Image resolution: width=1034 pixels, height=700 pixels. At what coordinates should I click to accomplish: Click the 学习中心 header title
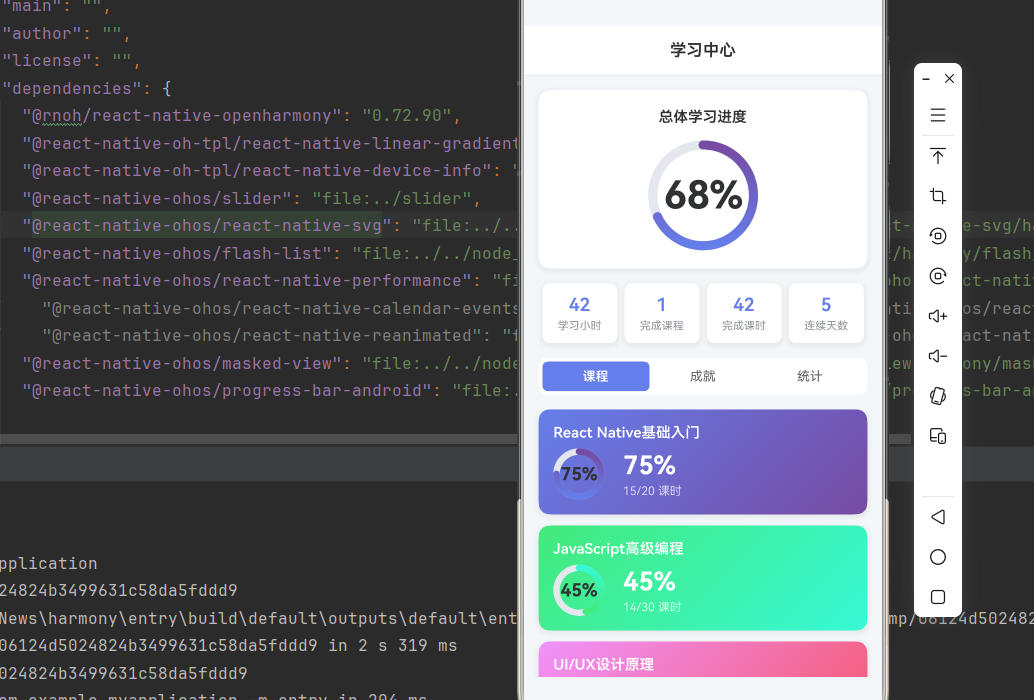click(703, 50)
